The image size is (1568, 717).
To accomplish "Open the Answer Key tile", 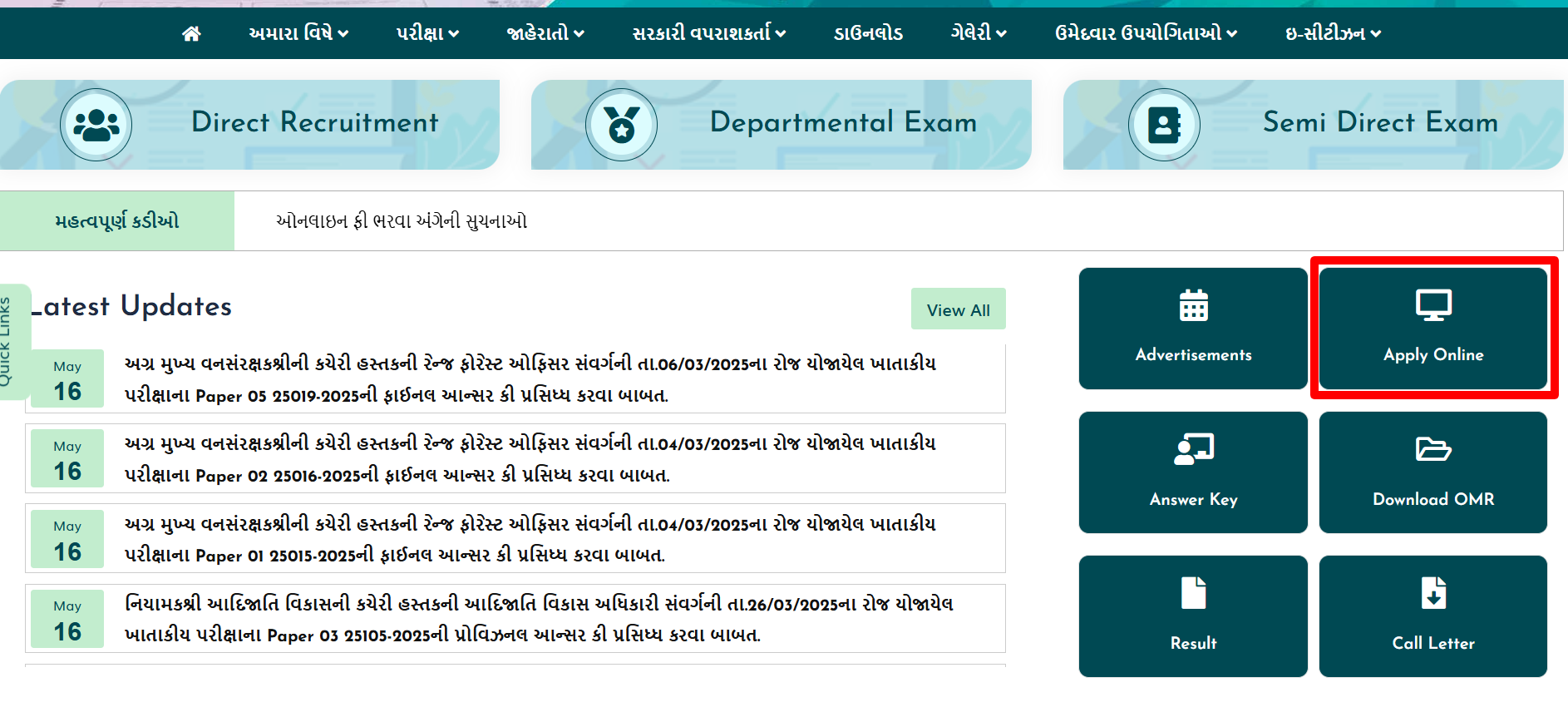I will click(1193, 472).
